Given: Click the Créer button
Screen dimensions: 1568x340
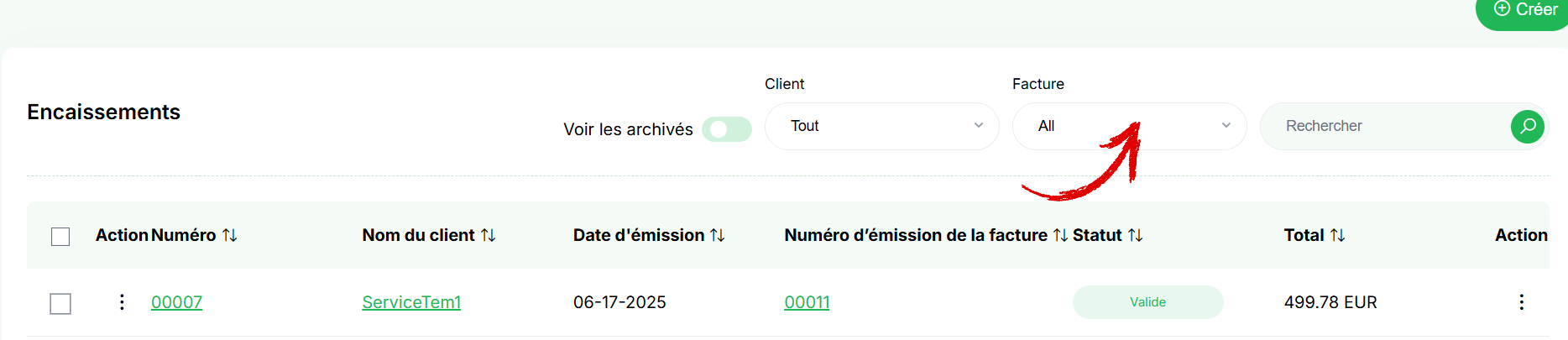Looking at the screenshot, I should point(1524,10).
